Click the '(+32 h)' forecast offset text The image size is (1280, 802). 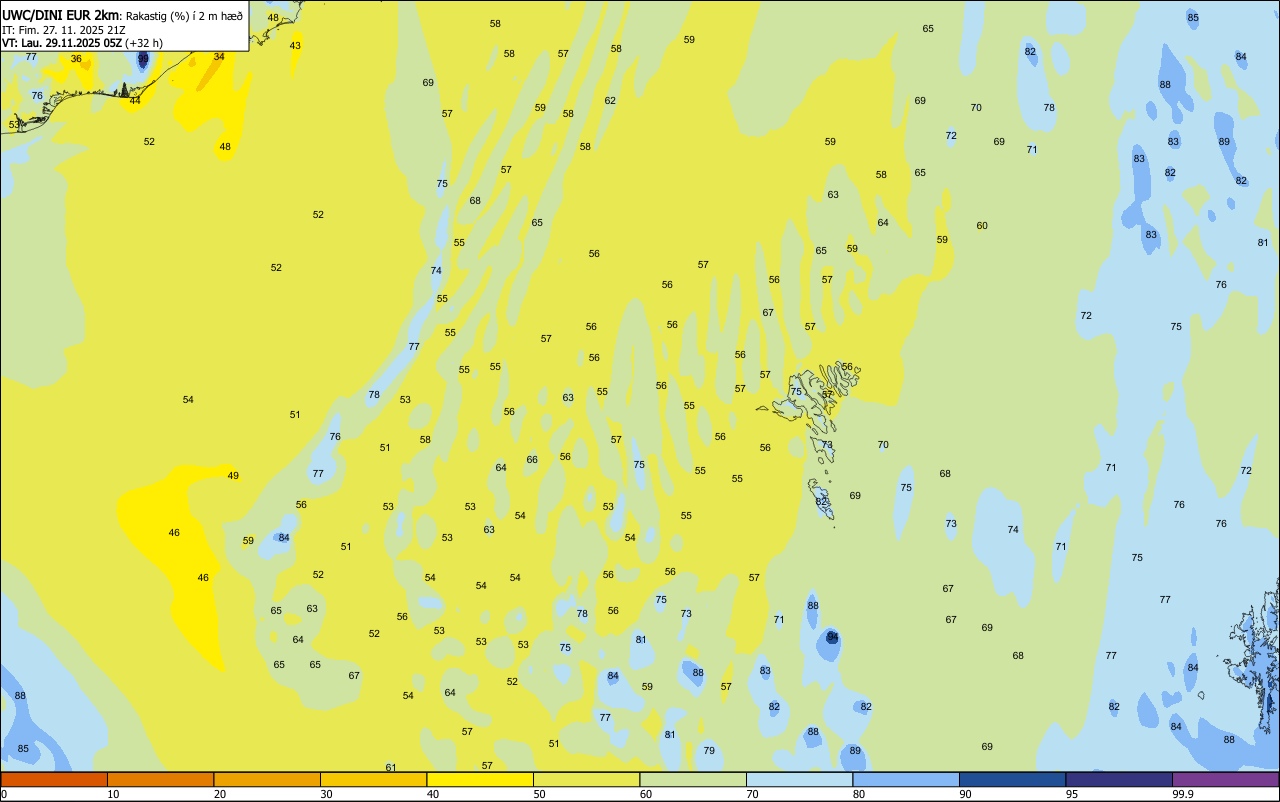tap(144, 43)
